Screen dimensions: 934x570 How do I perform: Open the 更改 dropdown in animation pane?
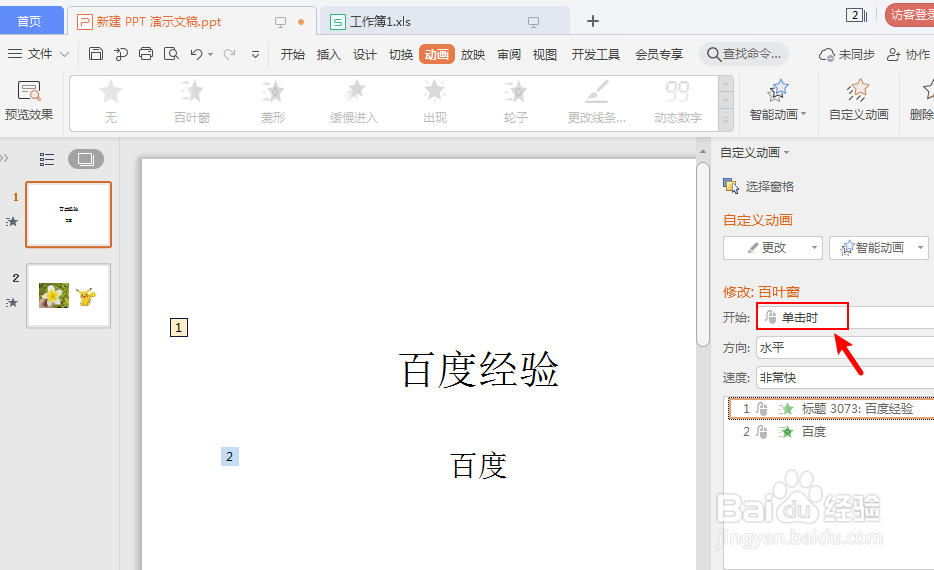coord(773,248)
